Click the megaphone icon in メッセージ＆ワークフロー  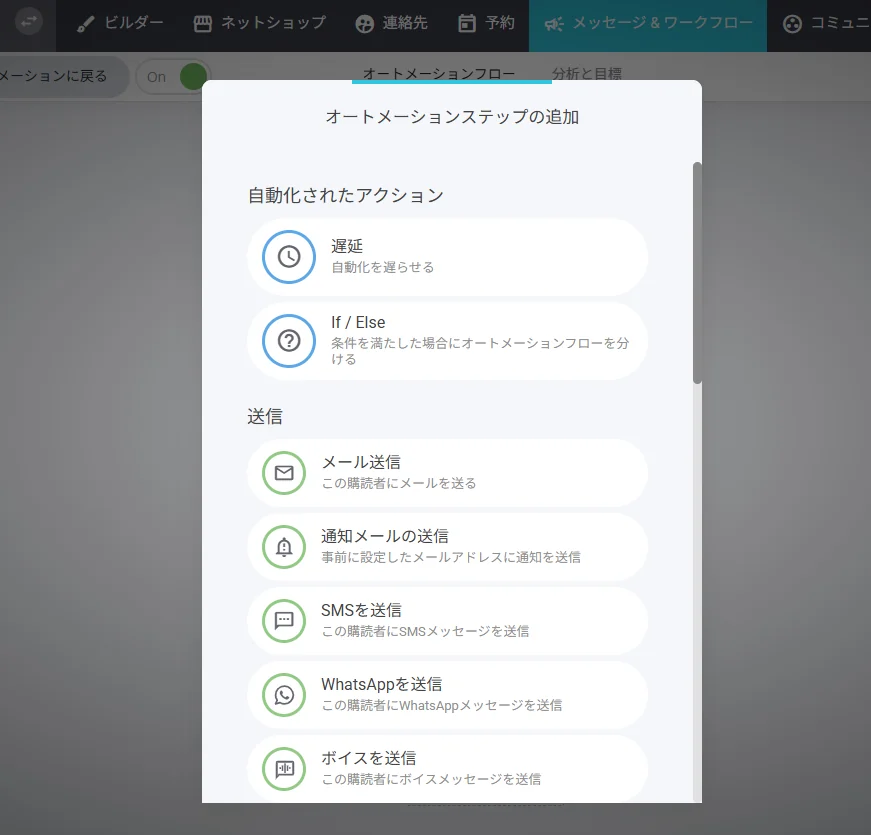point(554,24)
